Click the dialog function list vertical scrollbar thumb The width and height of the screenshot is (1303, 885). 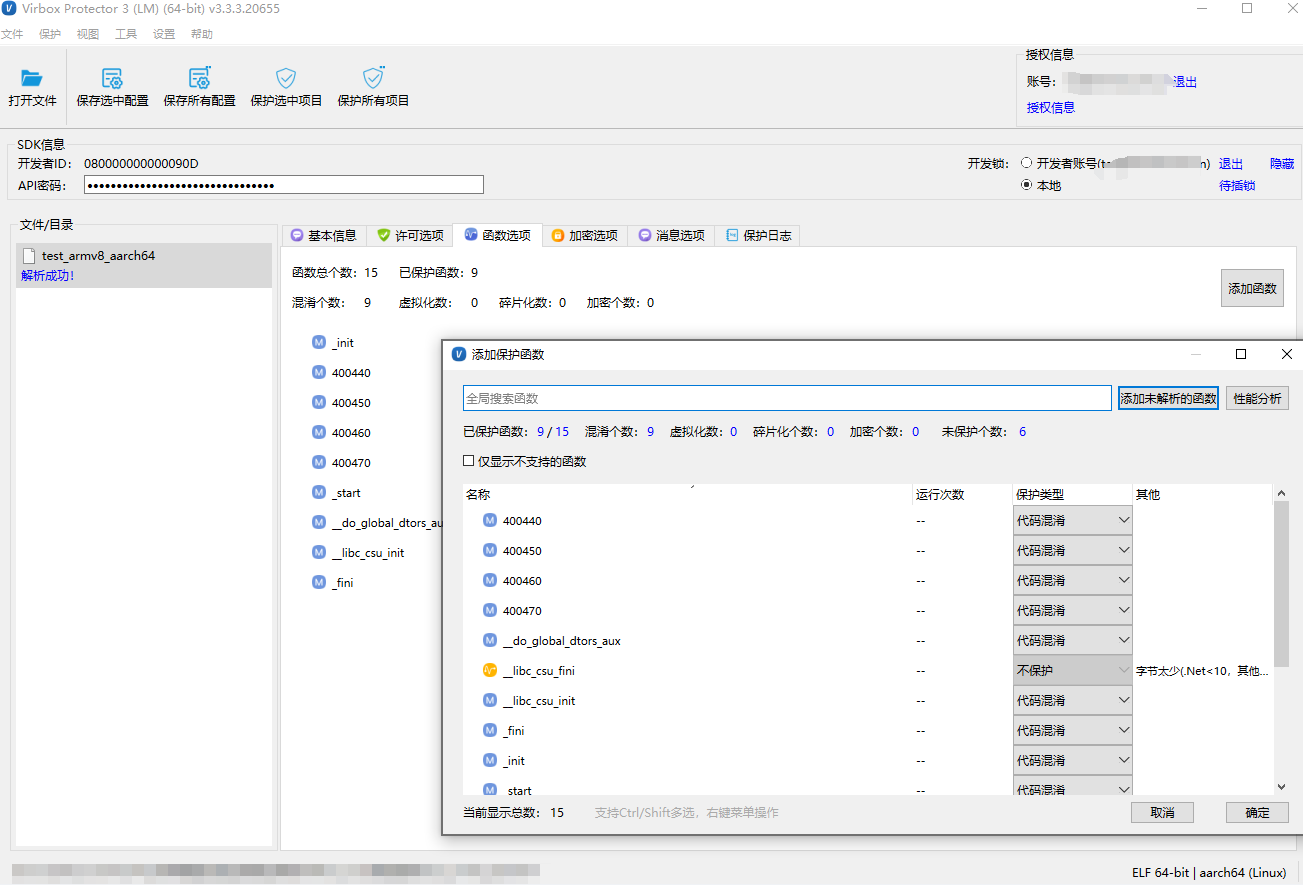(x=1281, y=586)
